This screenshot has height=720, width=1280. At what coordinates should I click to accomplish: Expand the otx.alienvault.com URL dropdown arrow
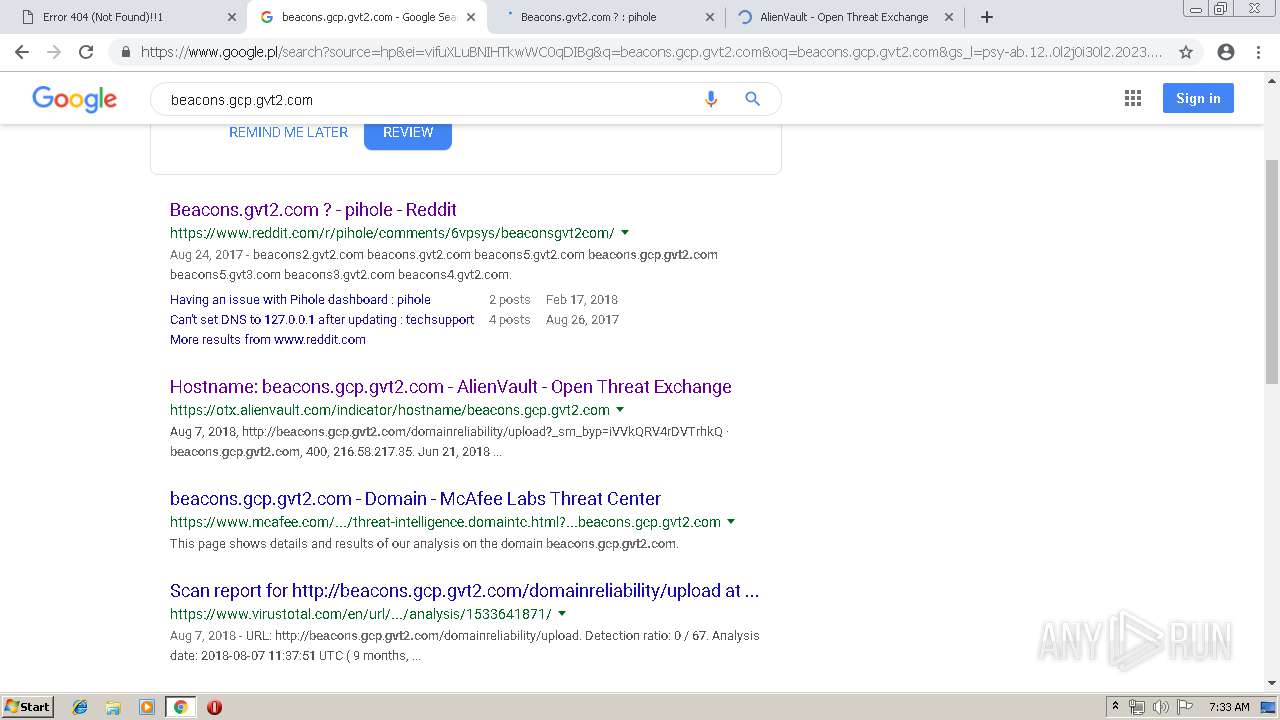point(620,409)
